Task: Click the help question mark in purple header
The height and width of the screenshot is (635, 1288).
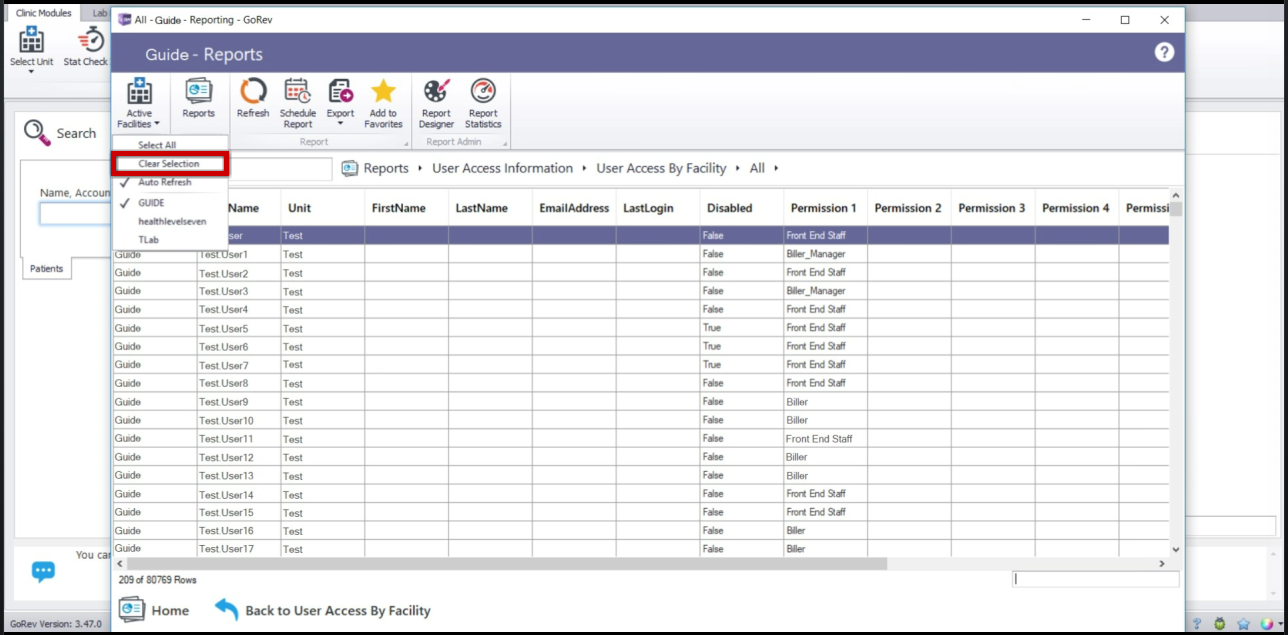Action: point(1164,53)
